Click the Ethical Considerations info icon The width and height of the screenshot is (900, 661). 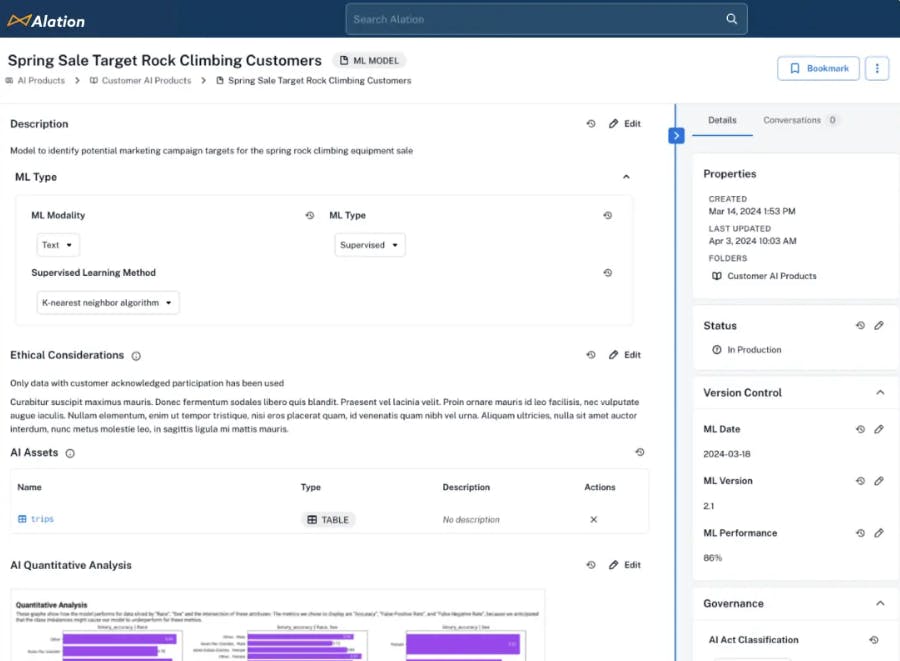(136, 356)
